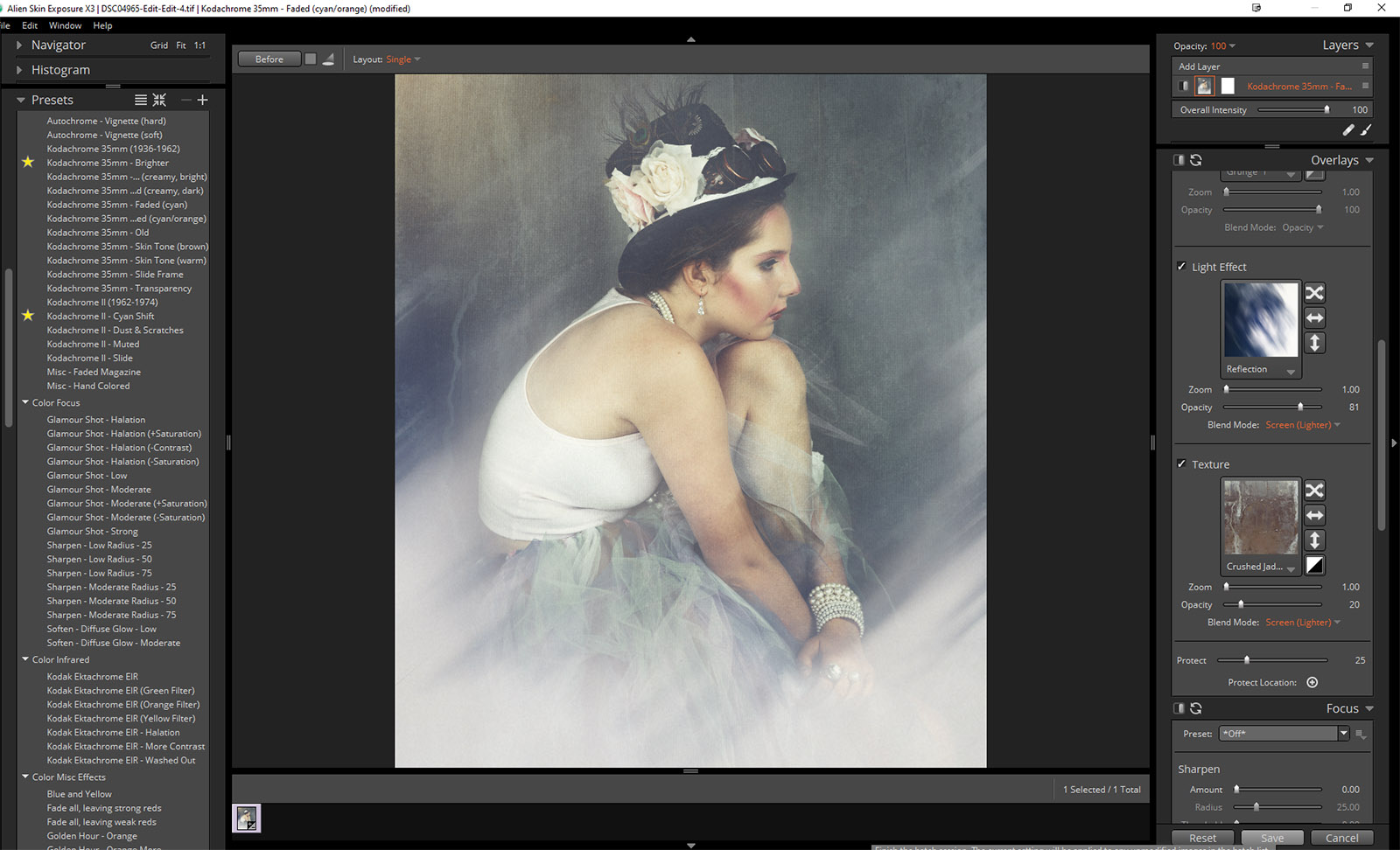Click the Overlays panel reset icon
Screen dimensions: 1400x850
(x=1196, y=160)
